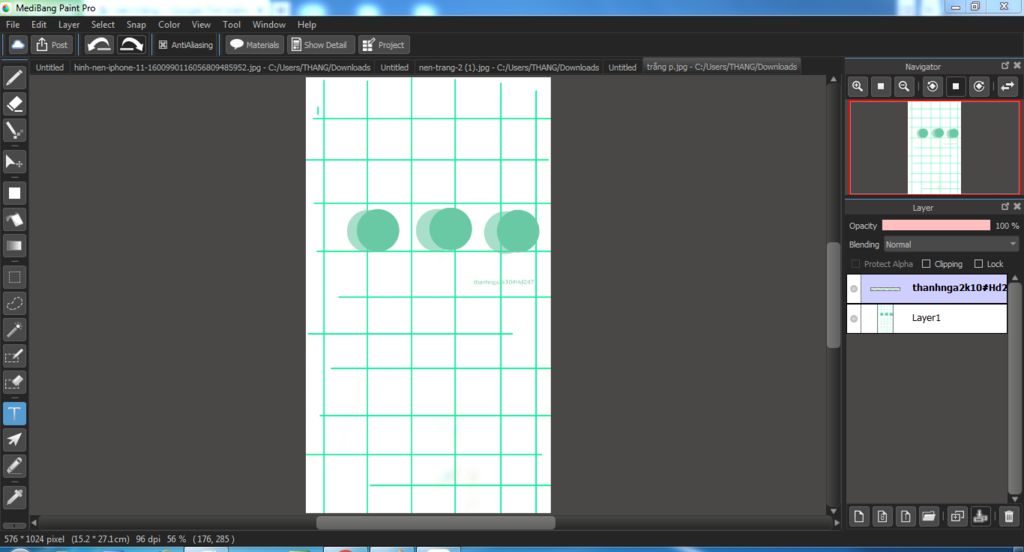Switch to the trắng p.jpg tab
This screenshot has height=552, width=1024.
pyautogui.click(x=722, y=67)
